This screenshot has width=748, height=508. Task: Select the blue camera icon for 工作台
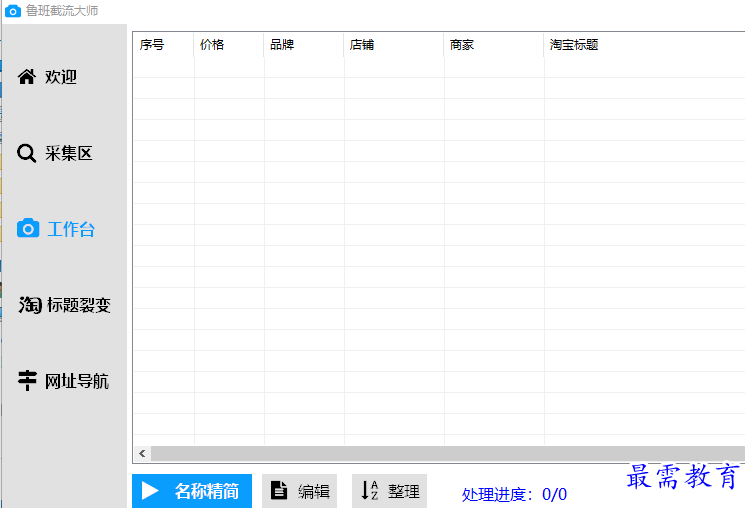point(29,229)
